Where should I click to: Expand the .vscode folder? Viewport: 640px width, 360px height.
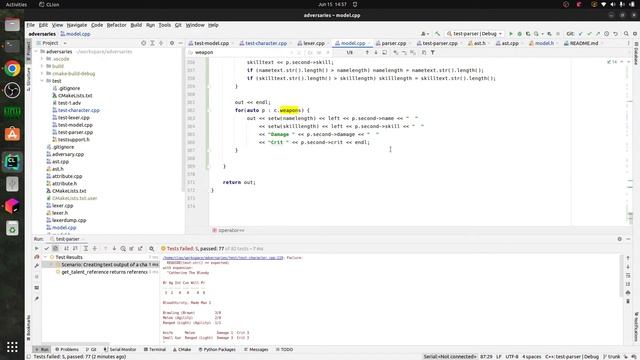(42, 59)
